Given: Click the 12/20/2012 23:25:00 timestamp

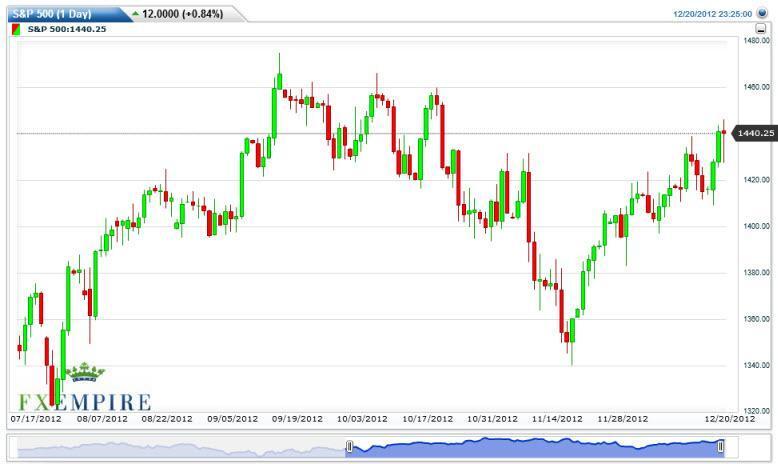Looking at the screenshot, I should [x=713, y=14].
